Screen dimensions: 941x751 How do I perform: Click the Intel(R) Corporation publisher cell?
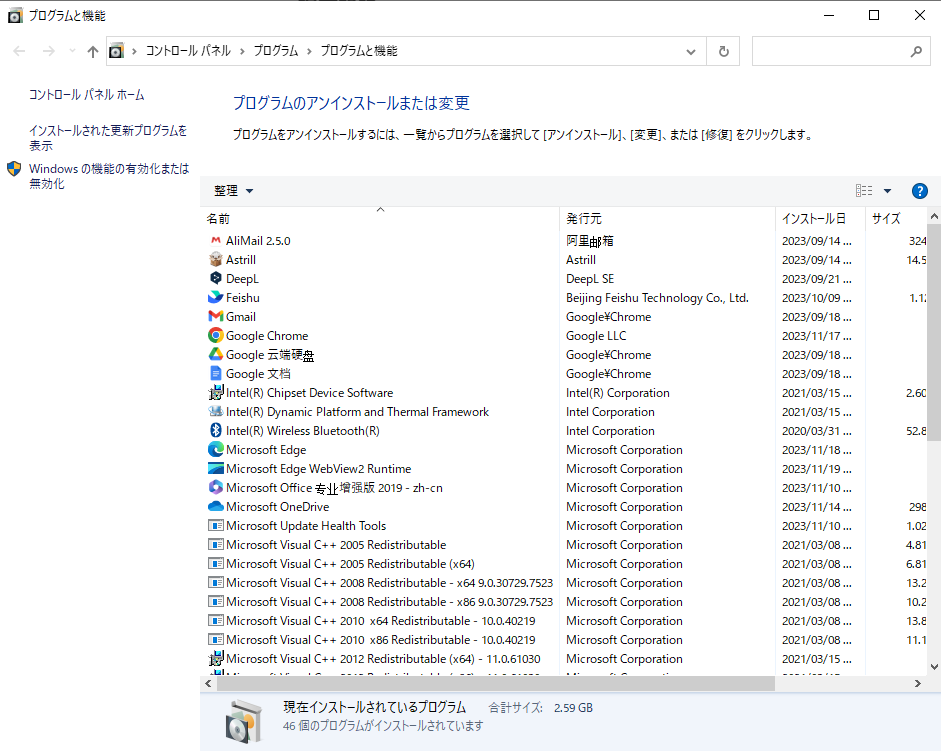pos(618,393)
